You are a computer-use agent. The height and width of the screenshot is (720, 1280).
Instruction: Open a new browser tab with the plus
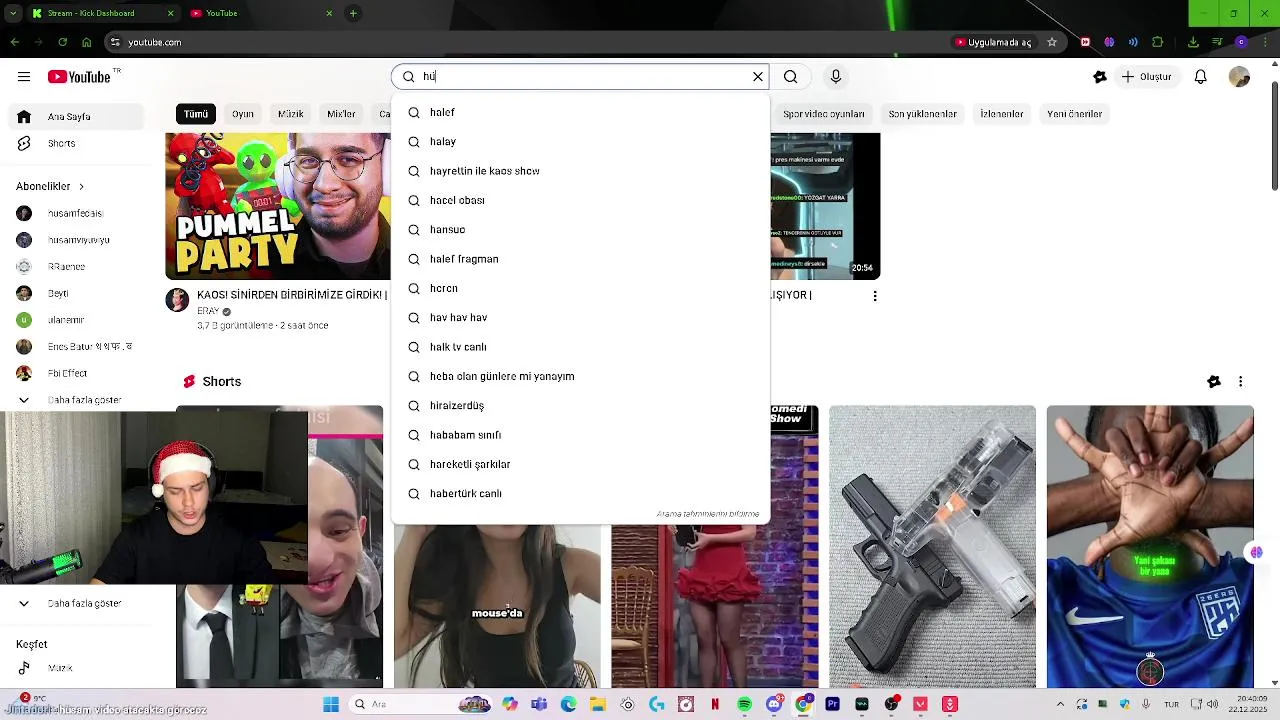(x=353, y=13)
